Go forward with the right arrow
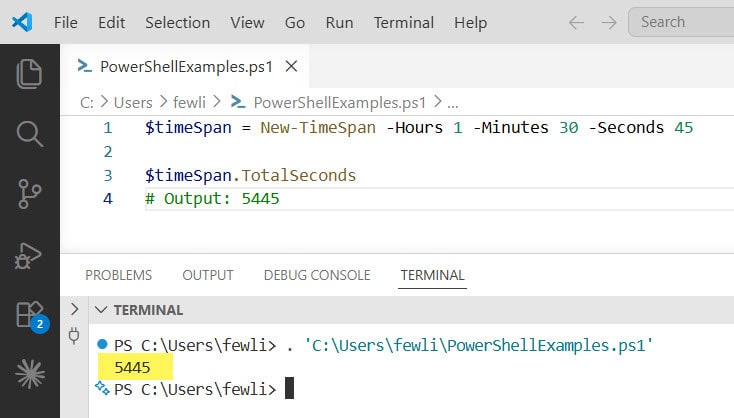Viewport: 734px width, 418px height. (x=609, y=22)
